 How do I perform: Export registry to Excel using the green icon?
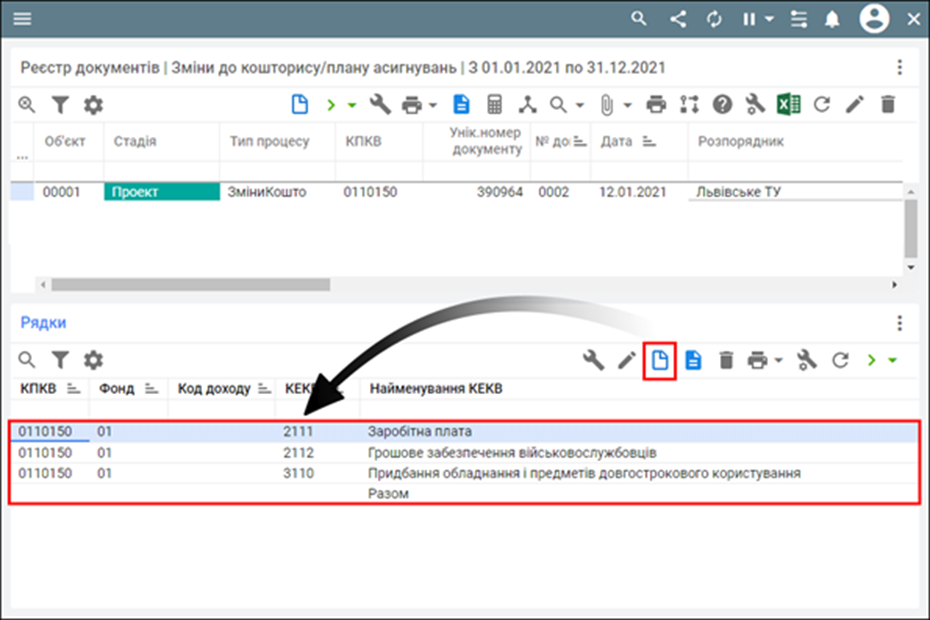pyautogui.click(x=789, y=104)
